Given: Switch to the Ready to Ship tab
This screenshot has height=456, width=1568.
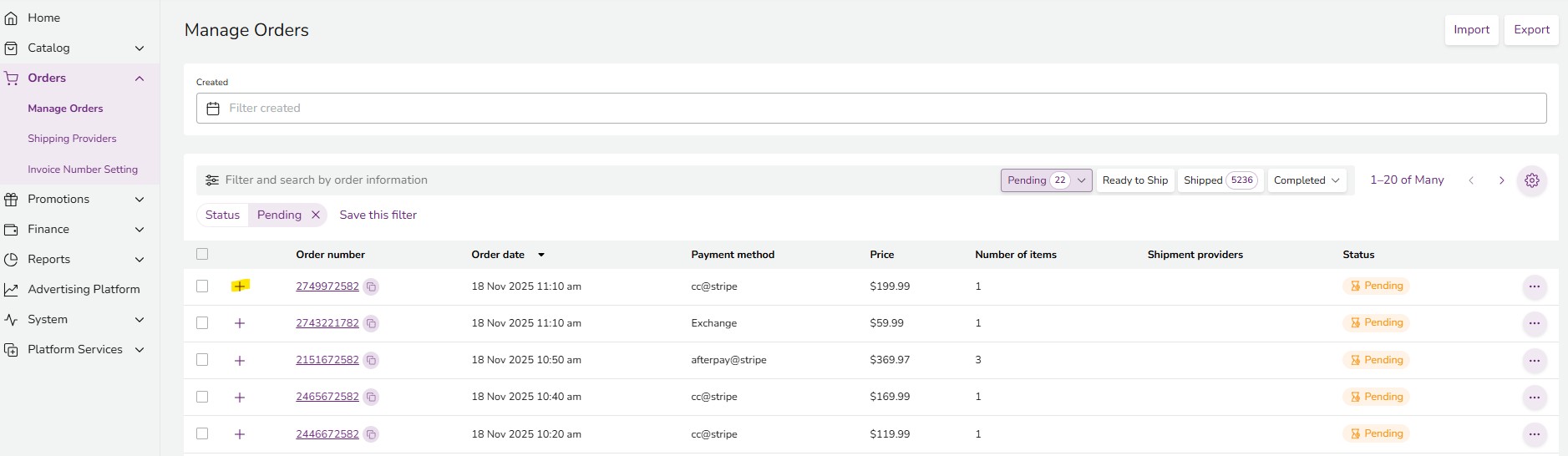Looking at the screenshot, I should (1134, 180).
